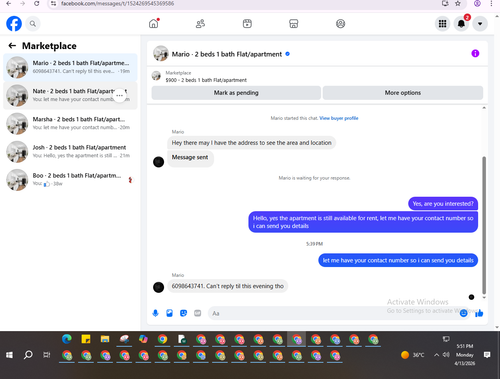Open the Chrome three-dot menu
Viewport: 500px width, 379px height.
pos(491,4)
